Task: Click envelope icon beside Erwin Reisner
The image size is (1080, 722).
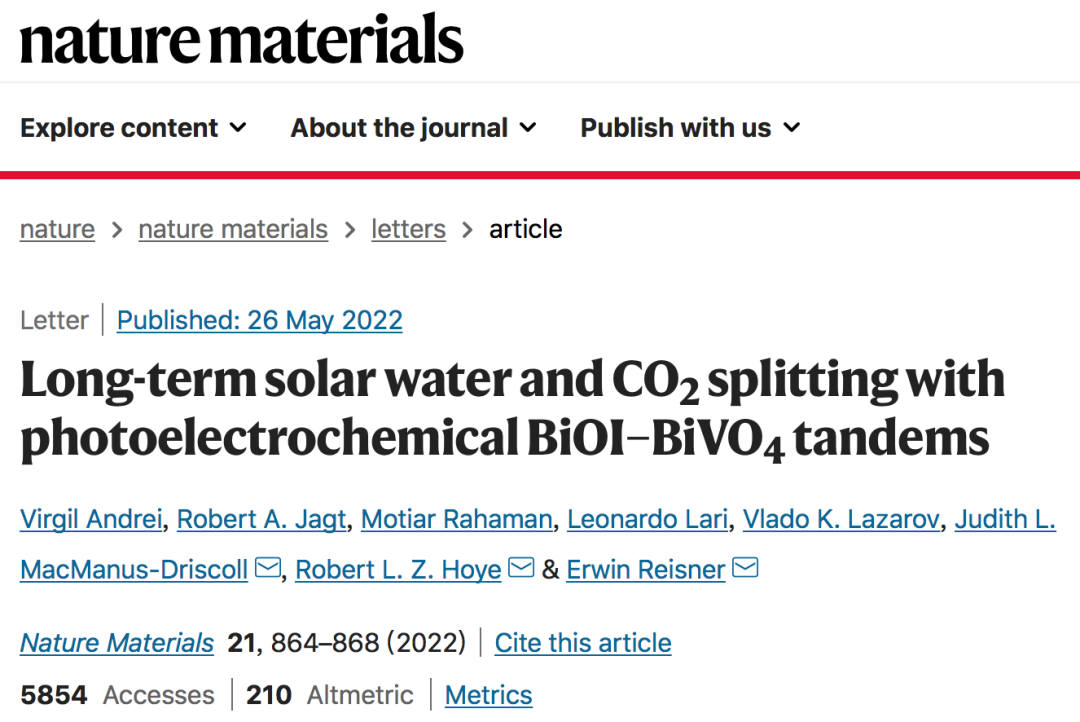Action: click(x=745, y=568)
